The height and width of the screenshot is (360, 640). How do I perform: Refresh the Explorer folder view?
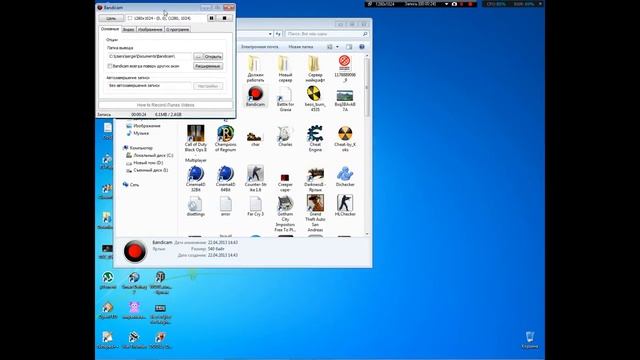[x=278, y=34]
